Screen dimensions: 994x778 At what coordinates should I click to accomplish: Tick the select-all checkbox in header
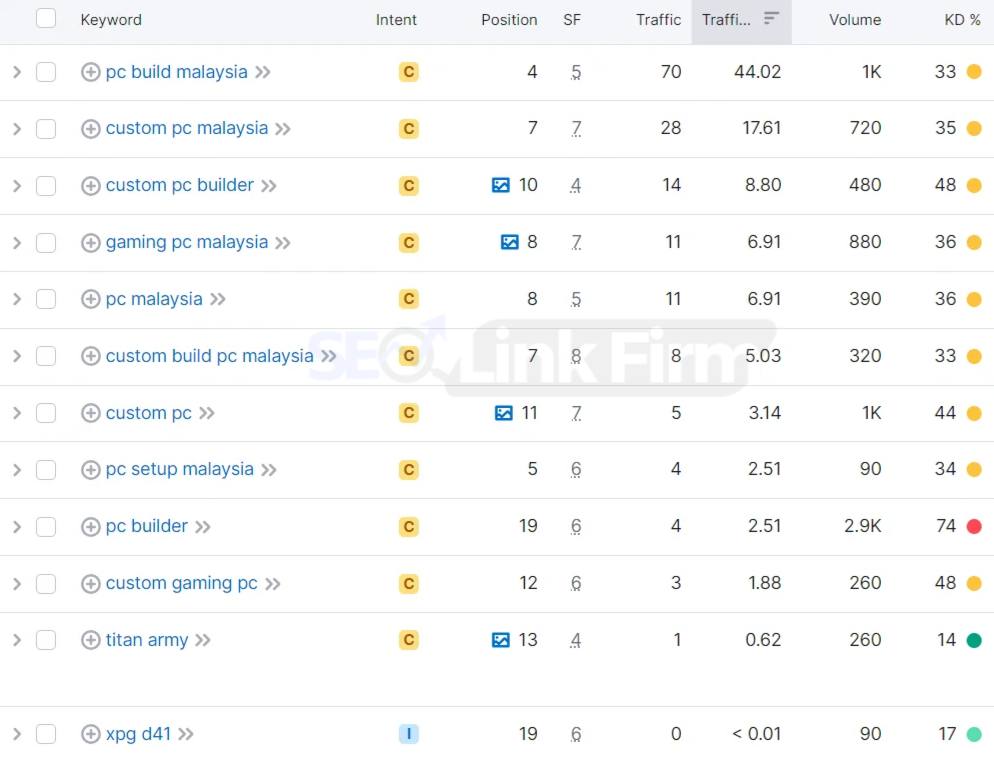46,18
